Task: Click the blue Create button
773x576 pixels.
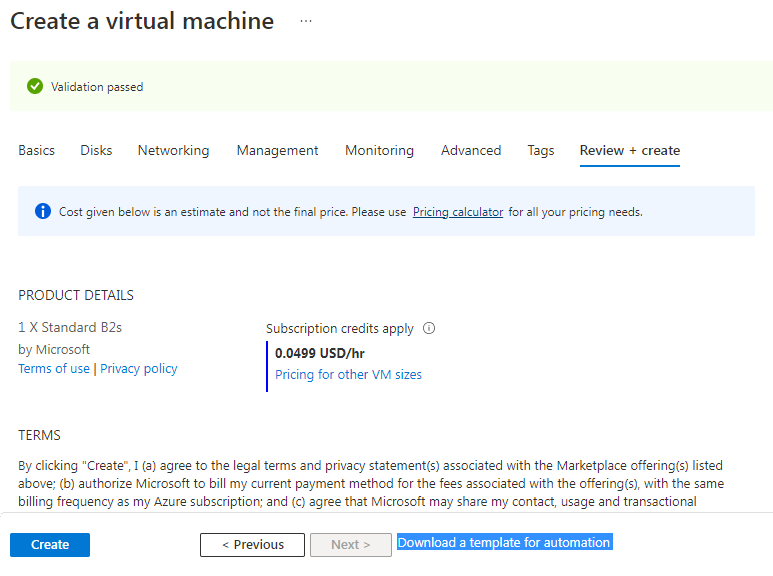Action: coord(50,544)
